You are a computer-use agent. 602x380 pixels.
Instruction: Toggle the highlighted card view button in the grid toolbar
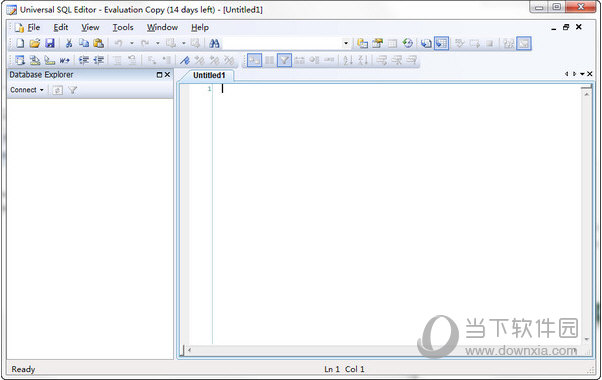(254, 60)
